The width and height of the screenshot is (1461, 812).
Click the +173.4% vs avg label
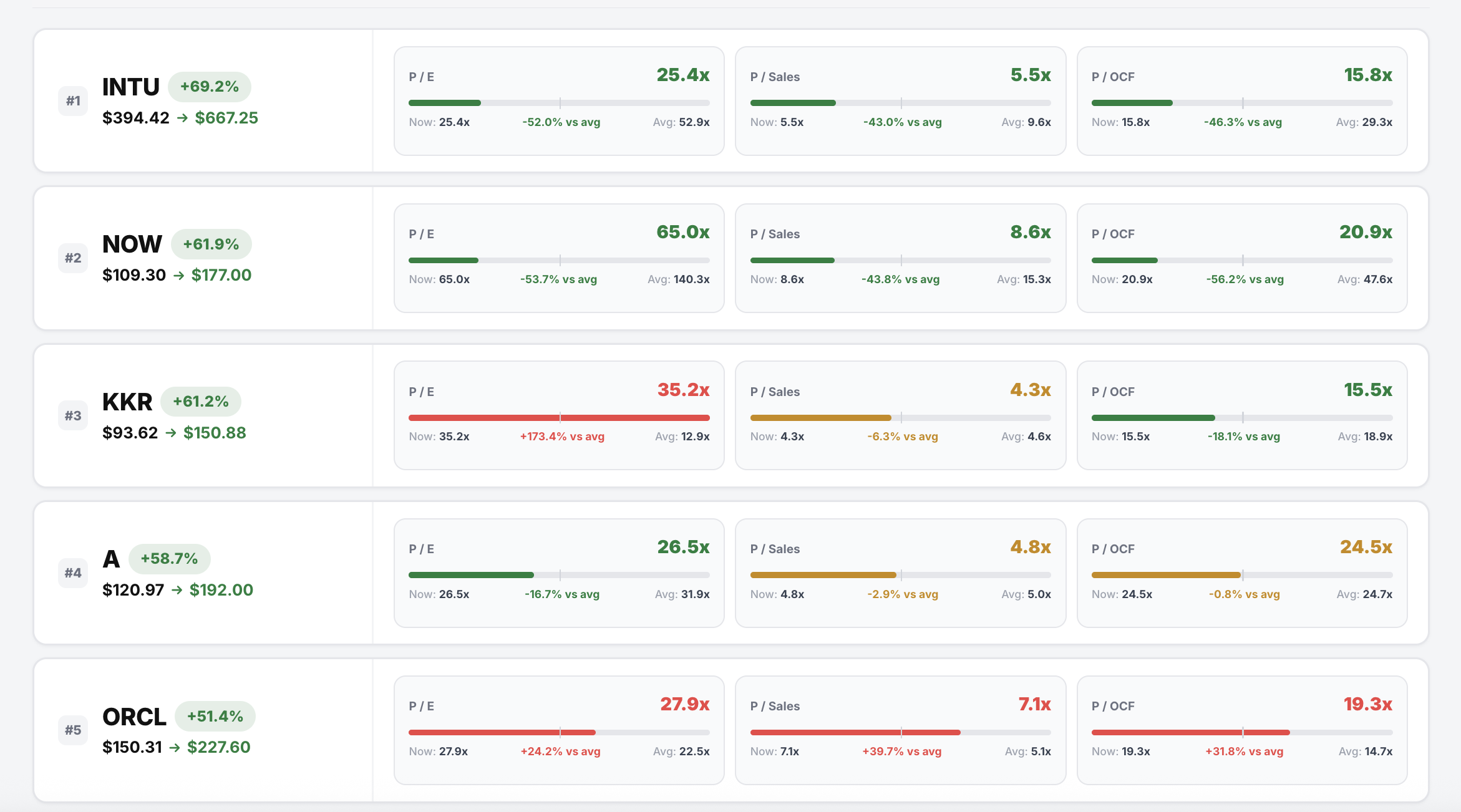562,437
